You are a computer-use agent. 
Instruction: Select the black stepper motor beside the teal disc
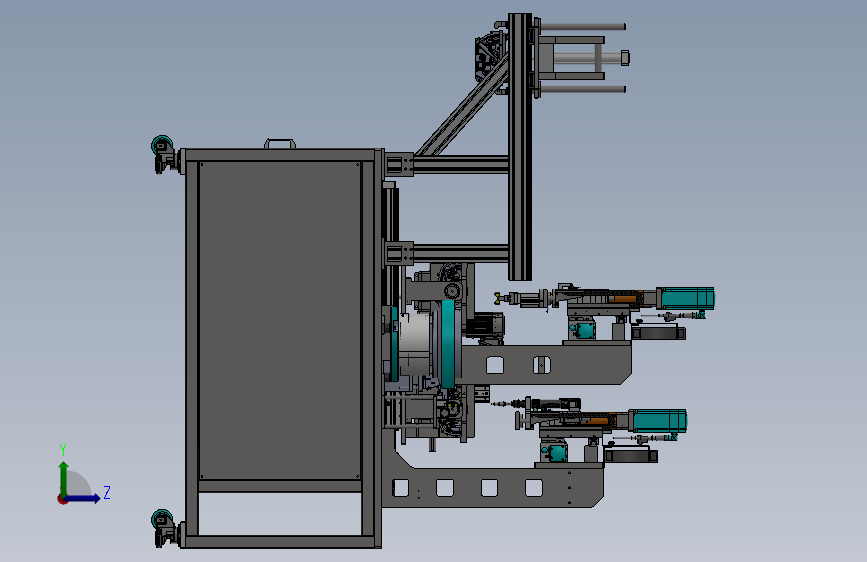pyautogui.click(x=485, y=325)
